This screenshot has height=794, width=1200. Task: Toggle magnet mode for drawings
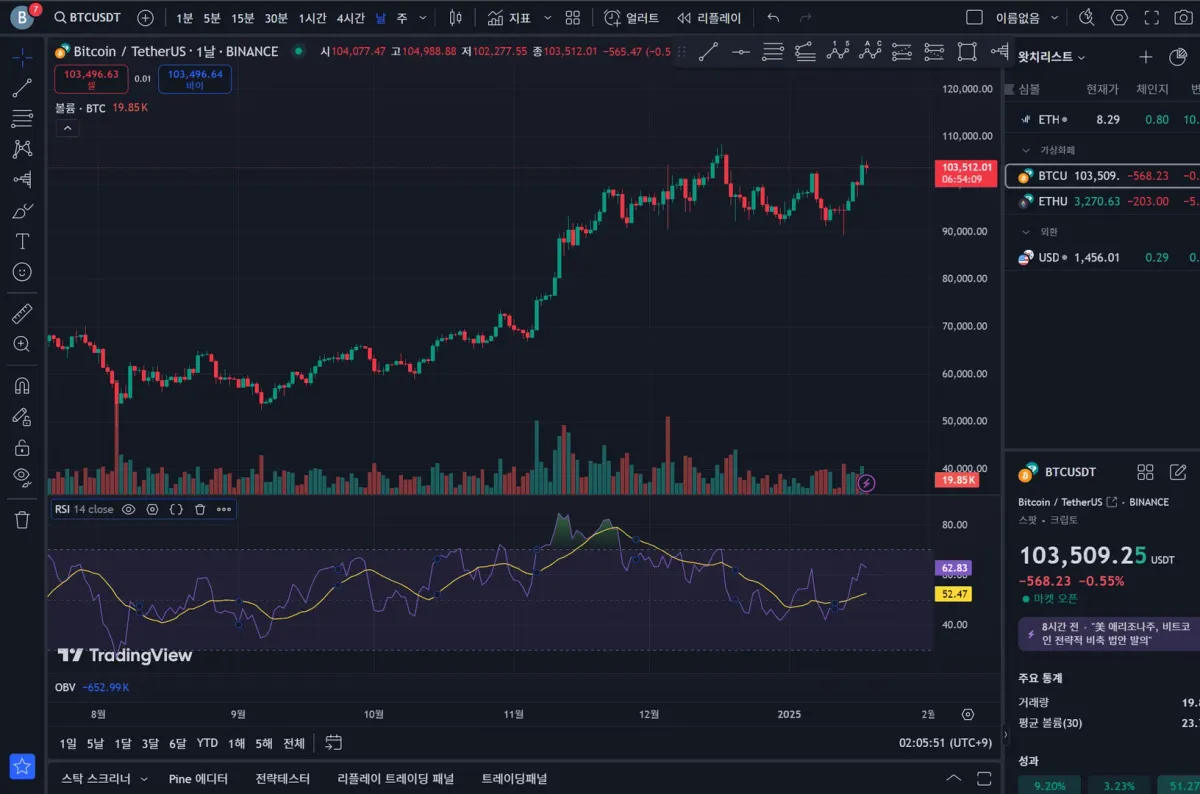pyautogui.click(x=21, y=385)
